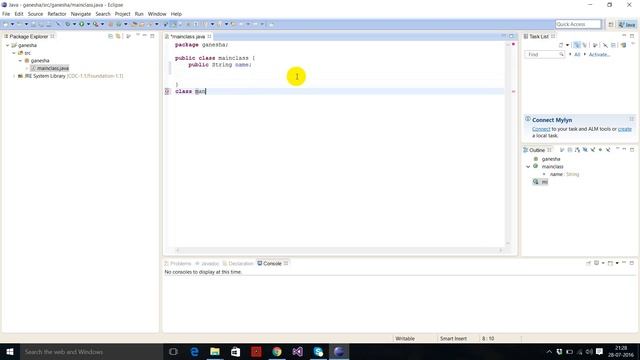The width and height of the screenshot is (640, 360).
Task: Open File Explorer from taskbar
Action: 215,351
